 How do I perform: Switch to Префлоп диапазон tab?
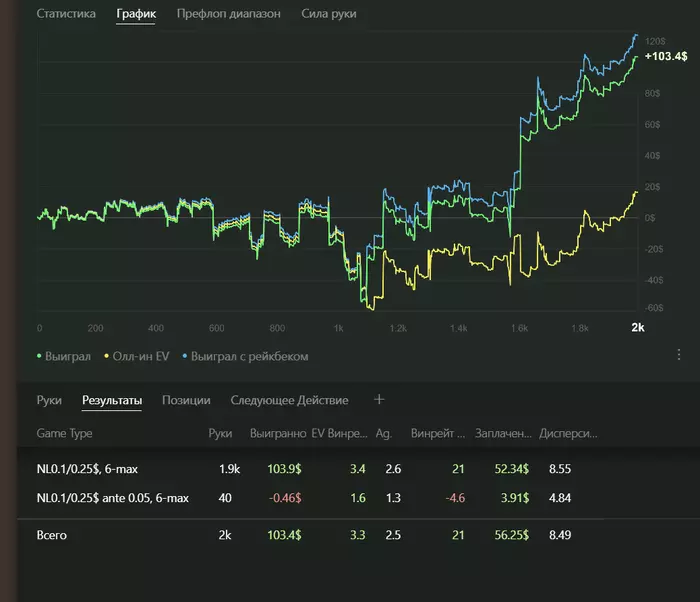click(x=229, y=14)
